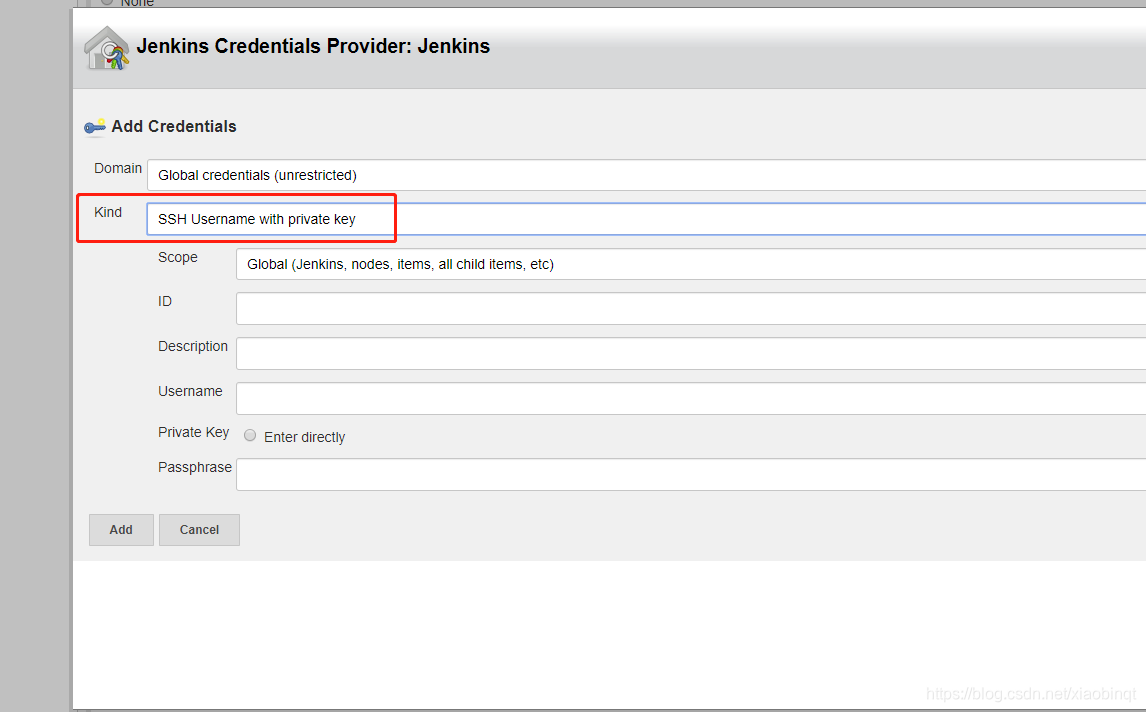Click the Add Credentials heading text
The width and height of the screenshot is (1146, 712).
coord(174,126)
